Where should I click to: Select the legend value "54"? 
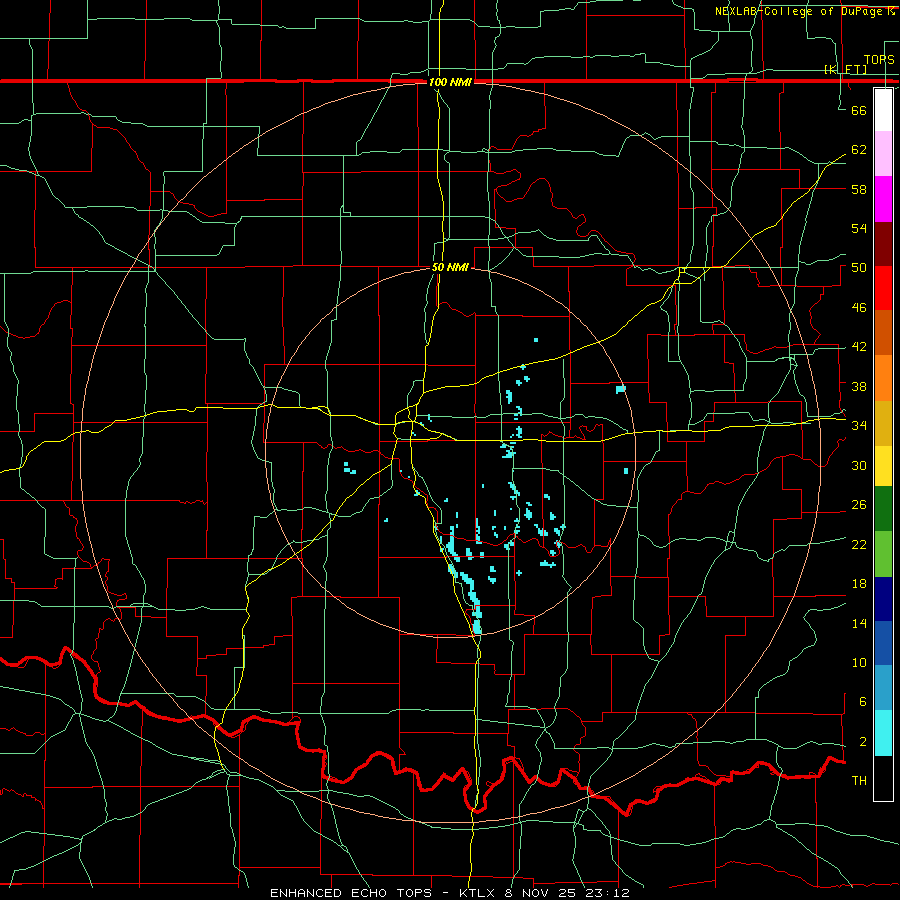(x=859, y=228)
